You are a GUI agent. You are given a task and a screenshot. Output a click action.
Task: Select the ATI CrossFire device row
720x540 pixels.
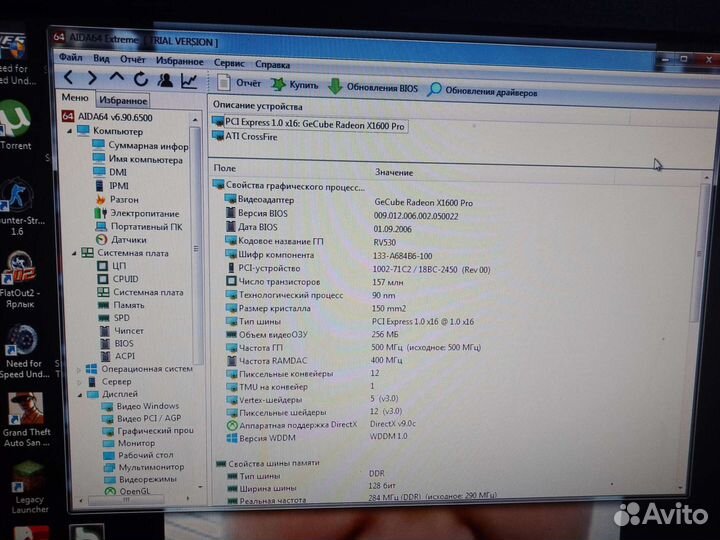point(245,136)
